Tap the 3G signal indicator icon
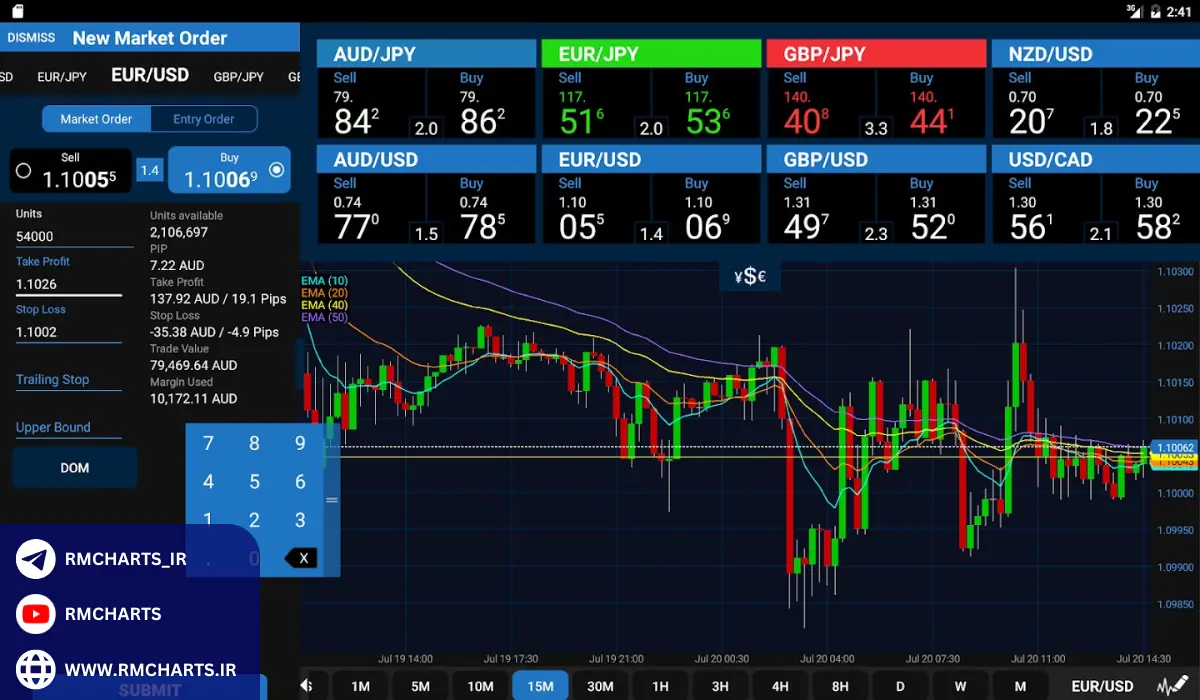1200x700 pixels. pos(1133,12)
